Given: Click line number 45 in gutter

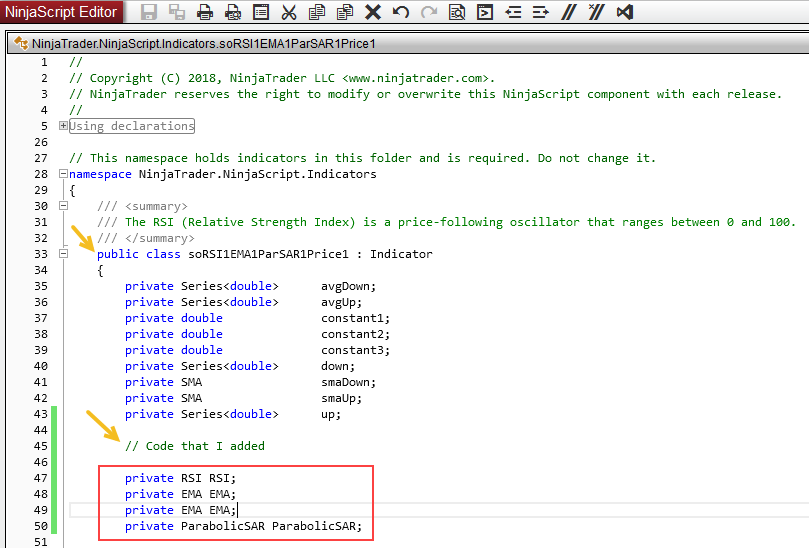Looking at the screenshot, I should coord(41,446).
